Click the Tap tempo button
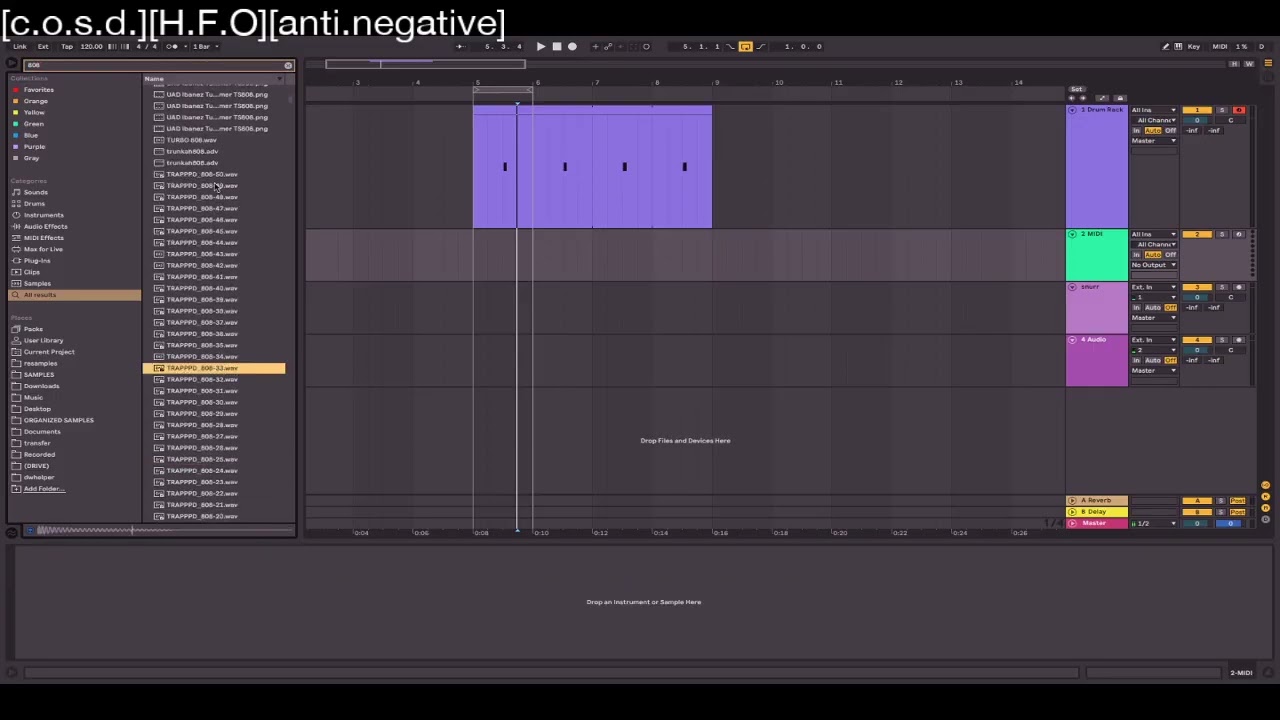This screenshot has height=720, width=1280. point(67,46)
